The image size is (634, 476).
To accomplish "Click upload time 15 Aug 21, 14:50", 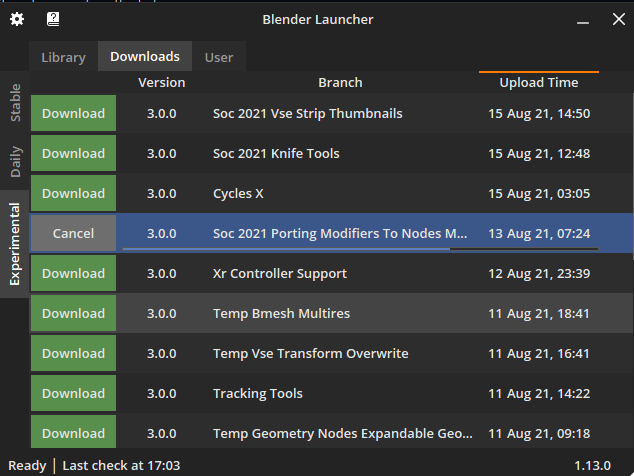I will tap(539, 114).
